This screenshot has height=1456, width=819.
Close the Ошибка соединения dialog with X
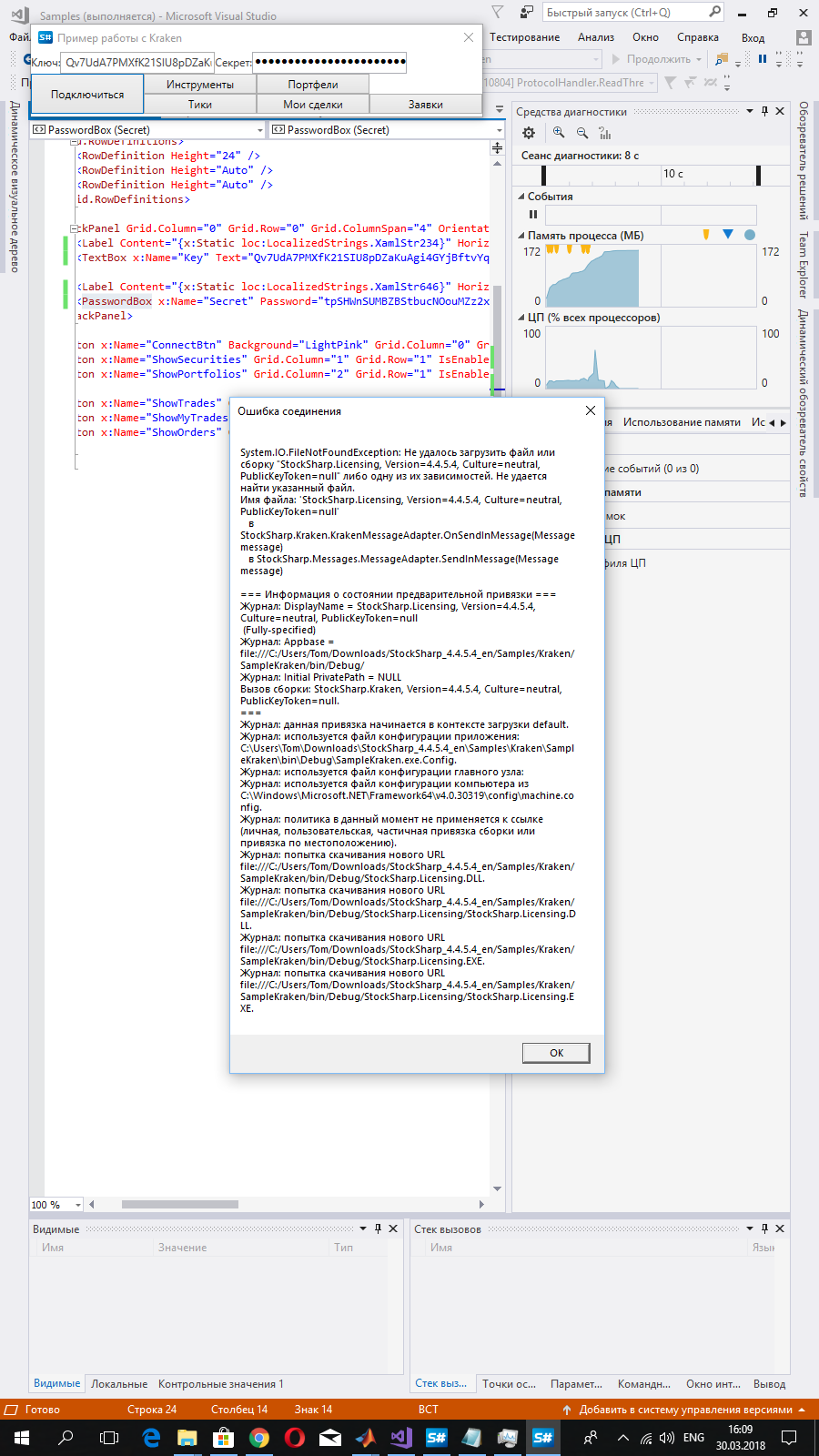591,410
